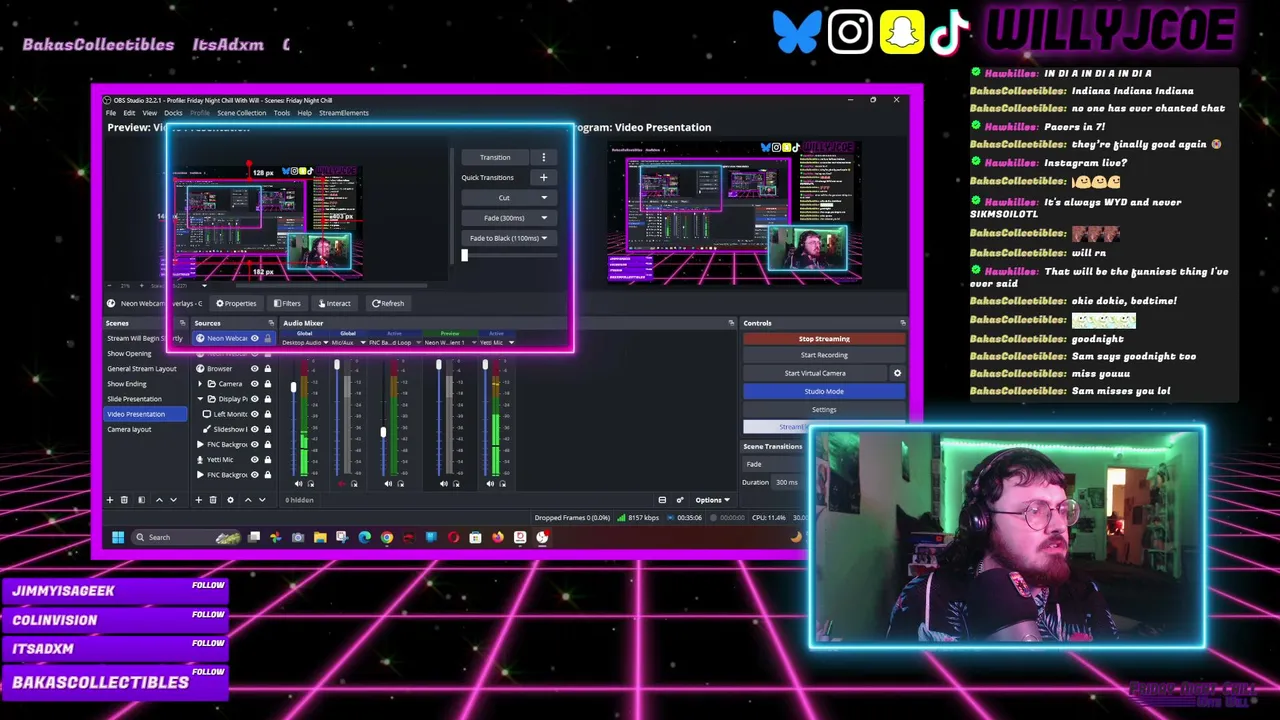The width and height of the screenshot is (1280, 720).
Task: Add a new scene with the plus icon
Action: pyautogui.click(x=110, y=500)
